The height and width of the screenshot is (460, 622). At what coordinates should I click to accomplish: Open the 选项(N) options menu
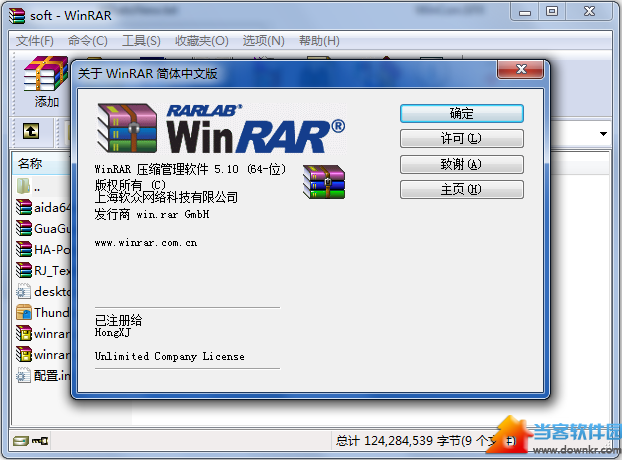[x=263, y=40]
